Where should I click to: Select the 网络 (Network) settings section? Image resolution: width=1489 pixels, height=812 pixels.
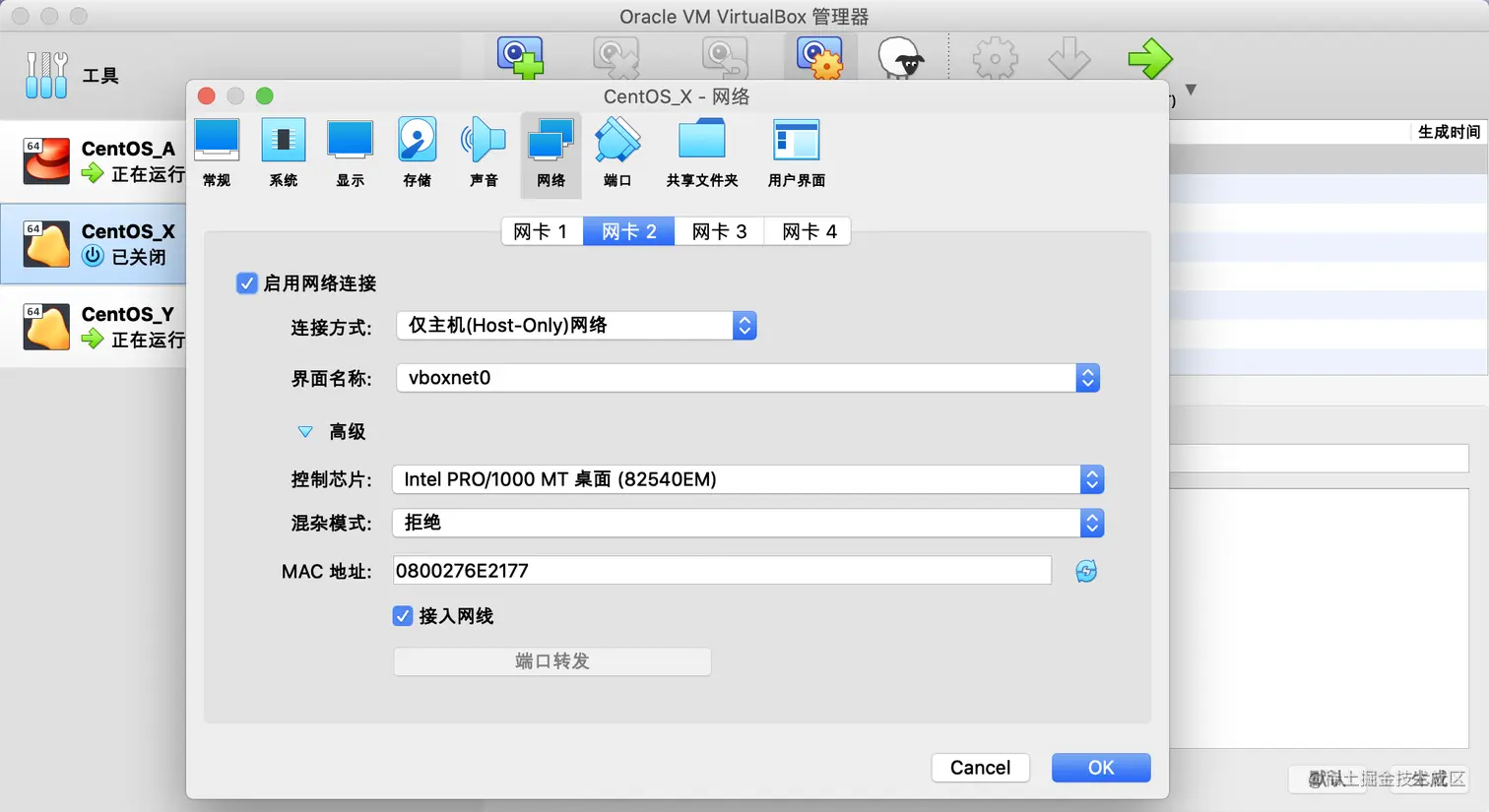pos(550,155)
